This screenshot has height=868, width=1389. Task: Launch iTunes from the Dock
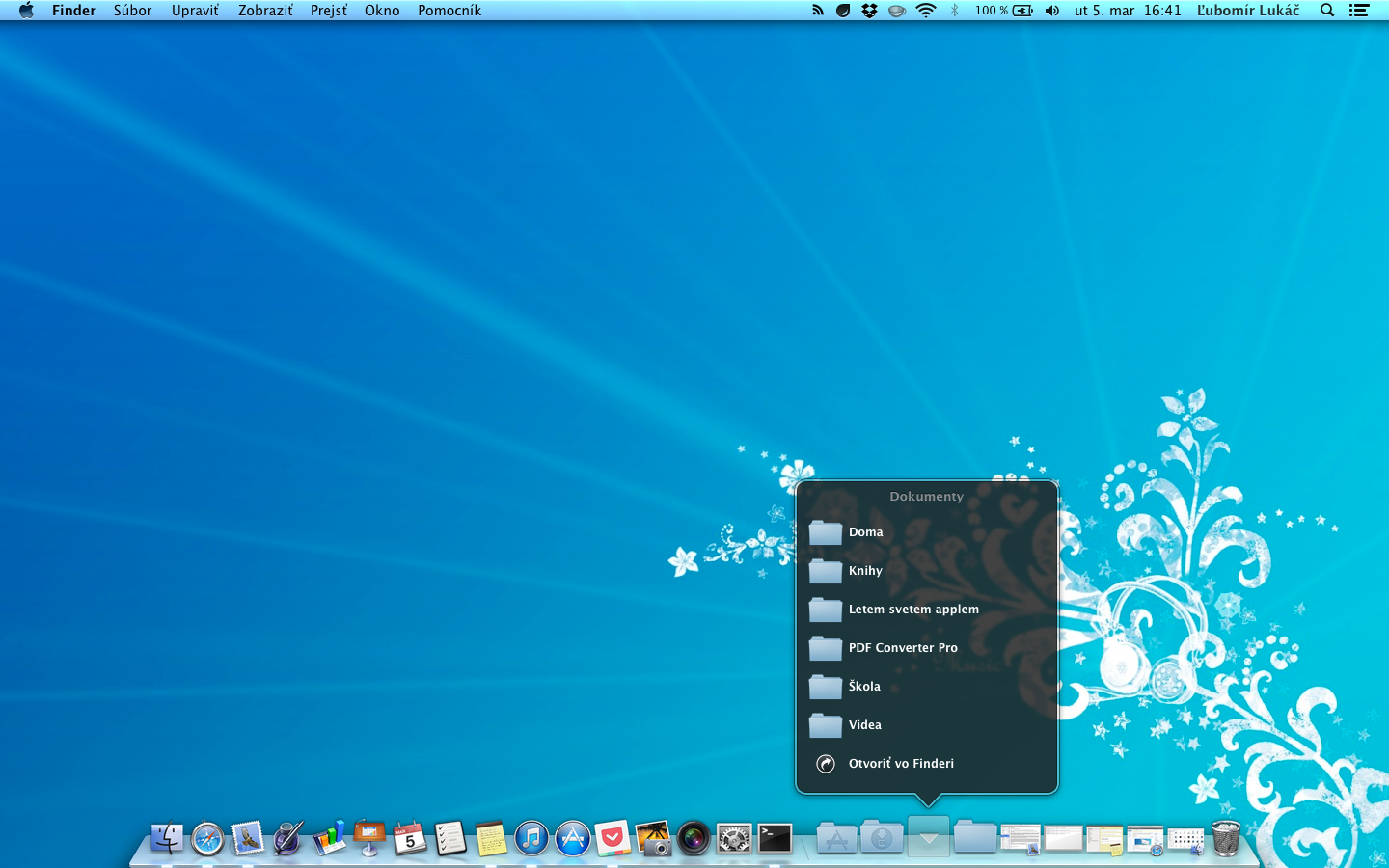[x=531, y=838]
